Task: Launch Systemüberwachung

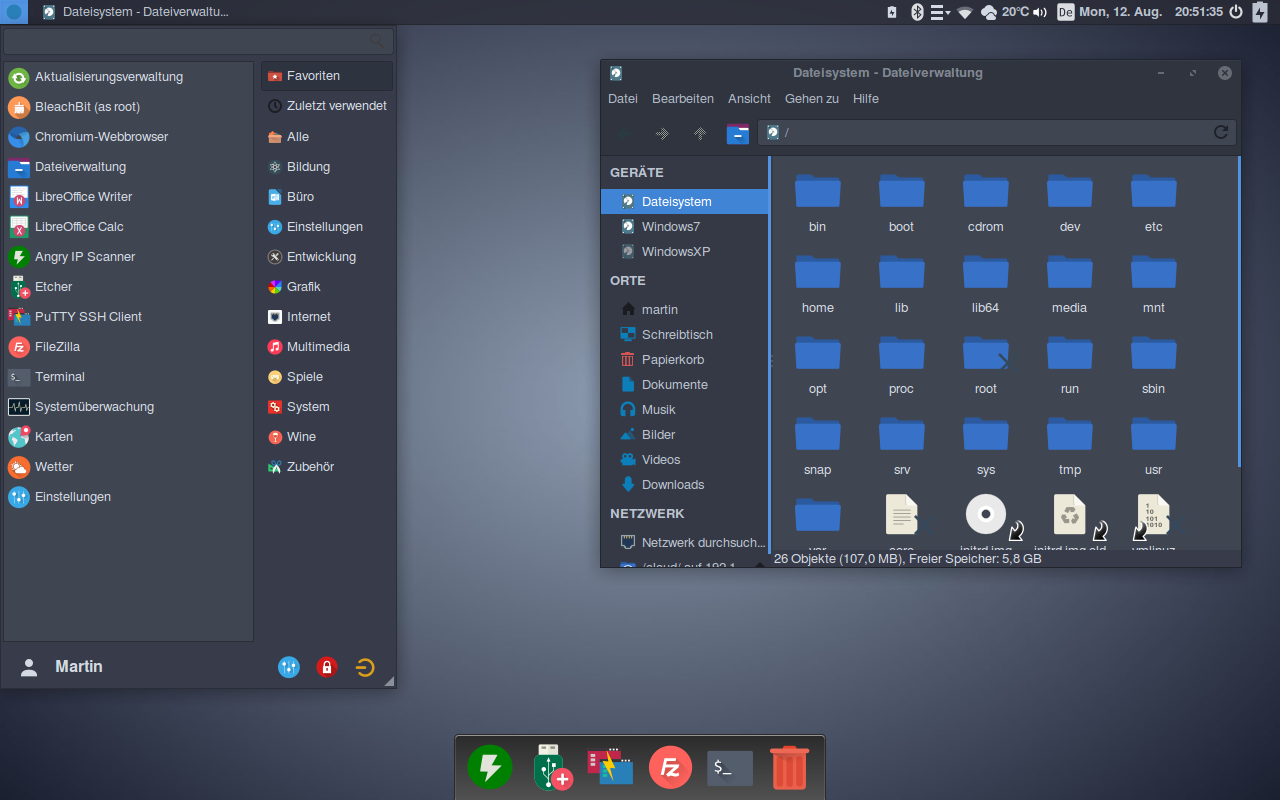Action: [x=129, y=407]
